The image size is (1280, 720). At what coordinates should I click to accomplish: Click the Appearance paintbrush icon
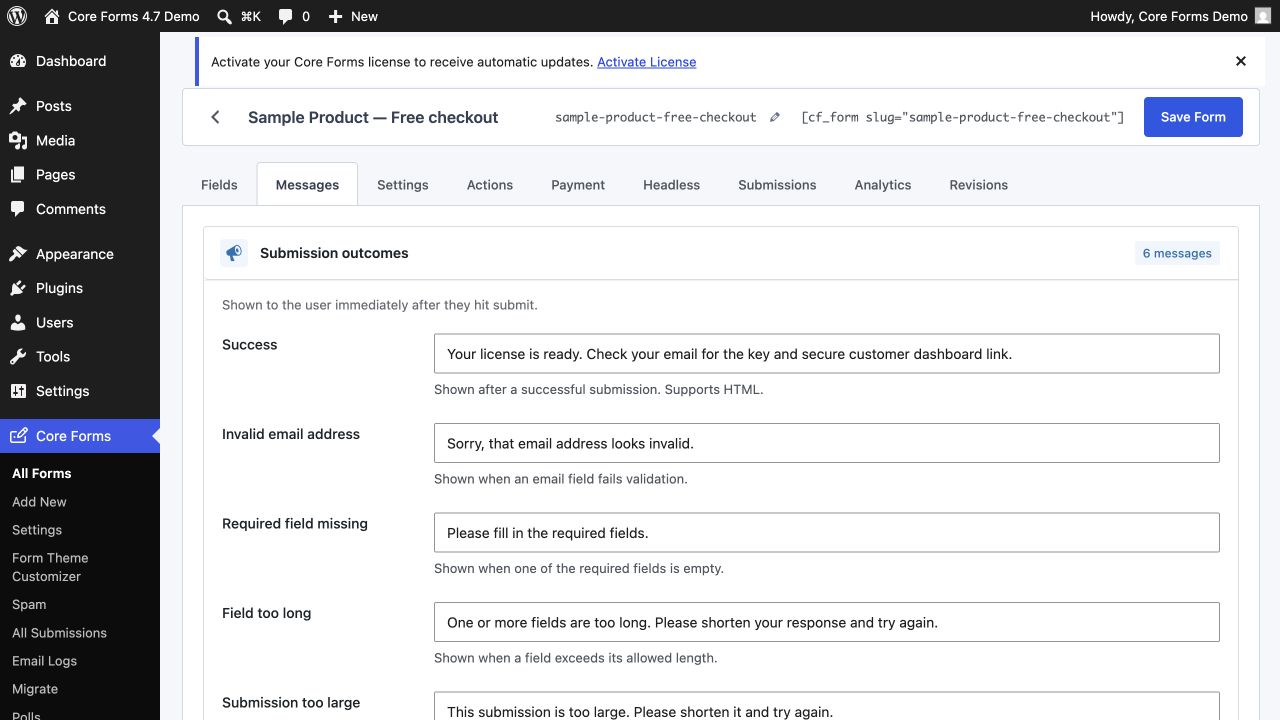(18, 254)
